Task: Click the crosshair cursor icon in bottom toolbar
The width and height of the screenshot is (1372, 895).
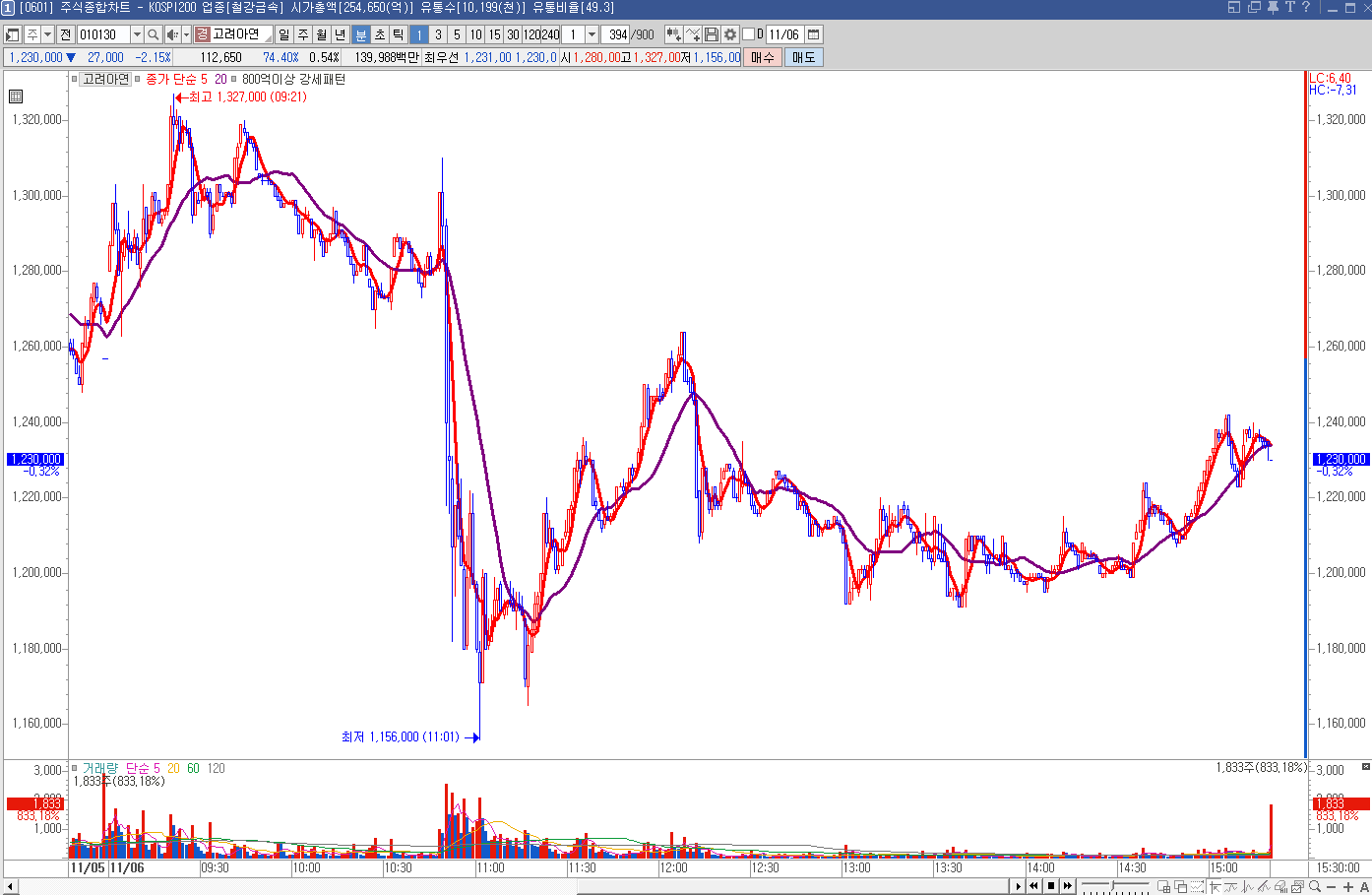Action: tap(1216, 886)
